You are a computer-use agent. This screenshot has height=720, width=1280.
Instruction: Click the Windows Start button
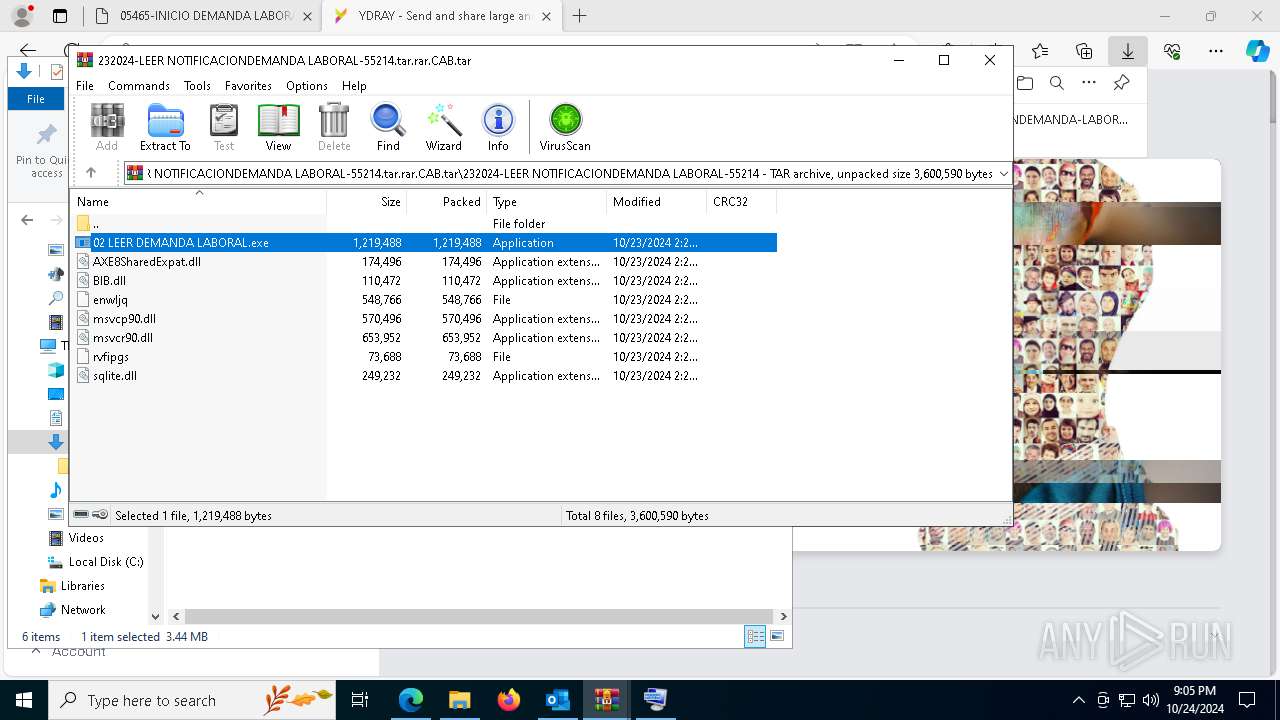(x=23, y=700)
